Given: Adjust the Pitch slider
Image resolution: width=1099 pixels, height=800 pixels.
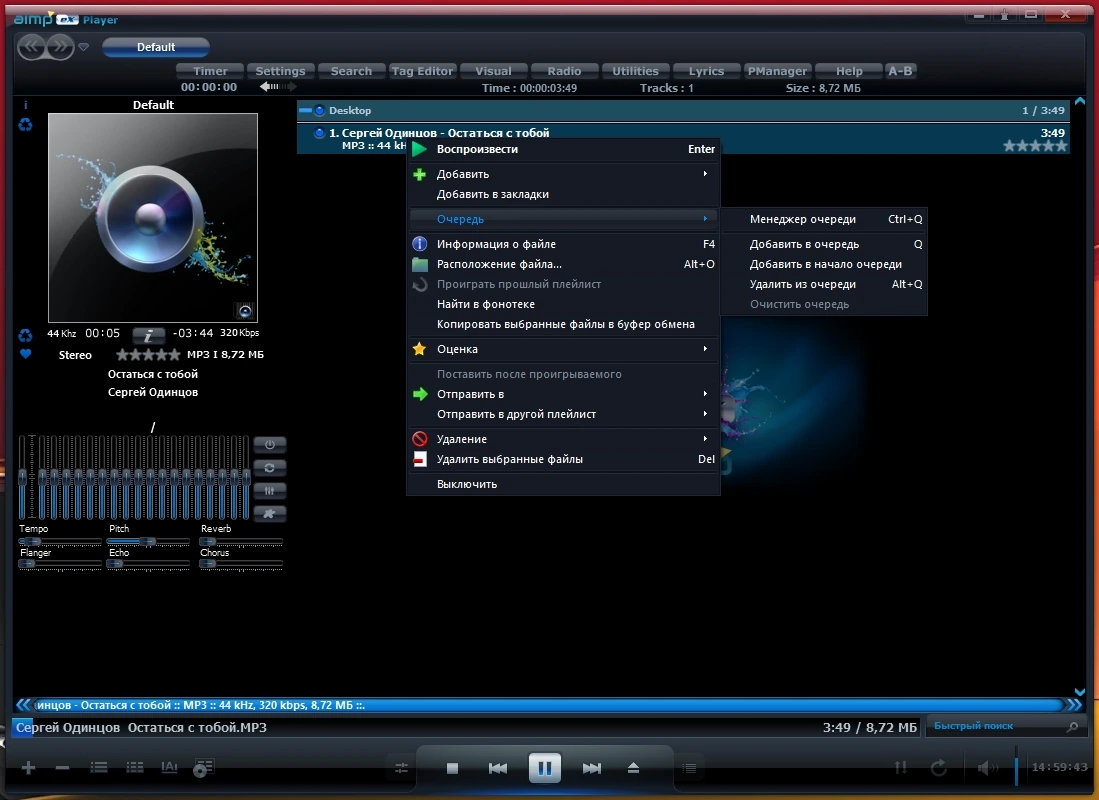Looking at the screenshot, I should [x=148, y=541].
